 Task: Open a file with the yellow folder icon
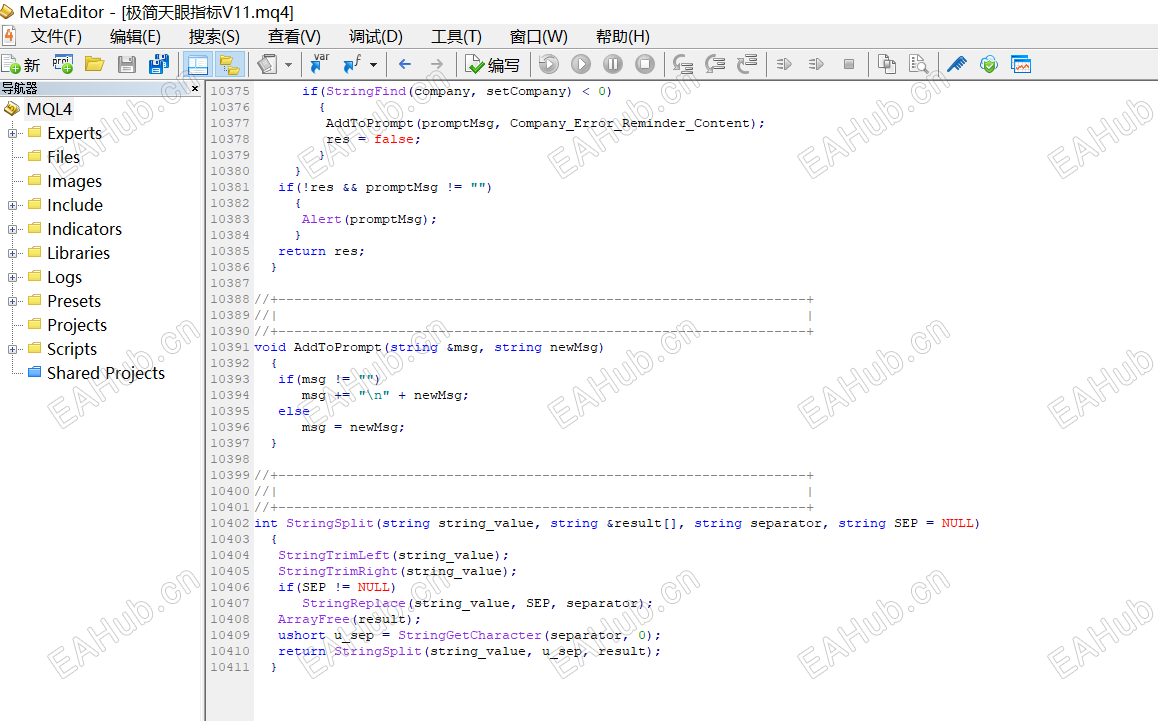(x=95, y=65)
